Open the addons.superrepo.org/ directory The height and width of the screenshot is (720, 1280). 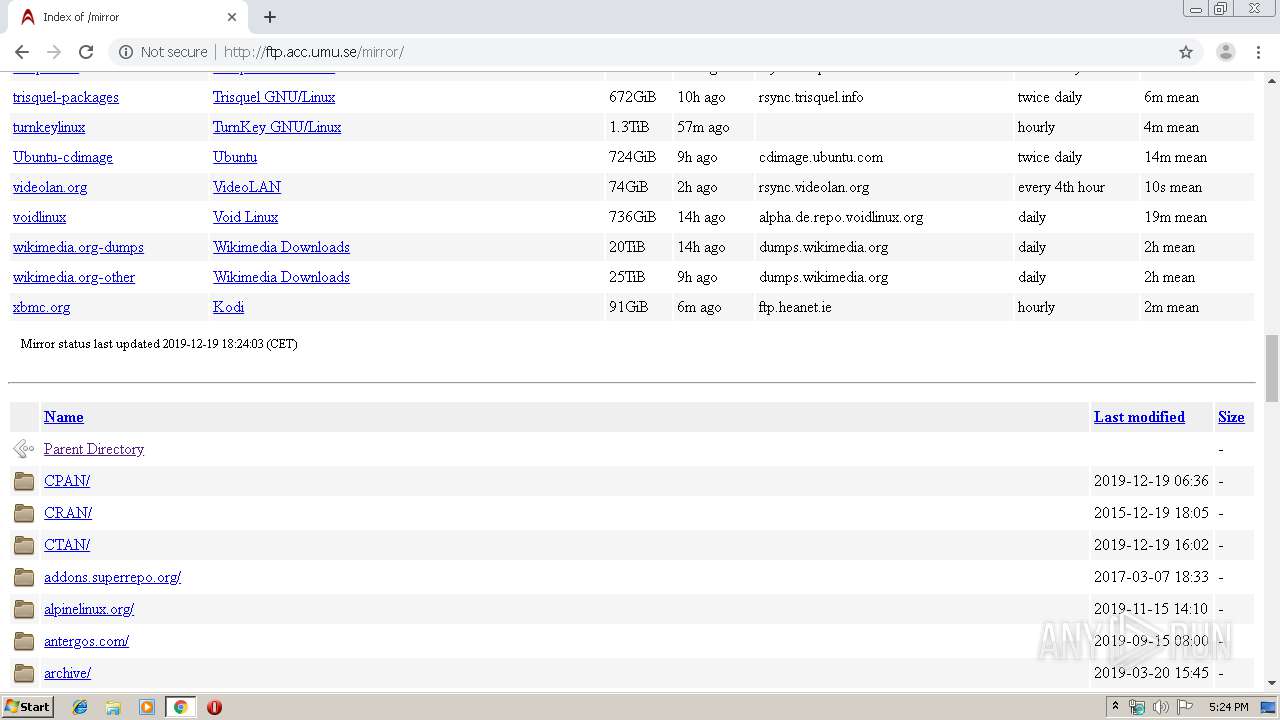coord(112,577)
